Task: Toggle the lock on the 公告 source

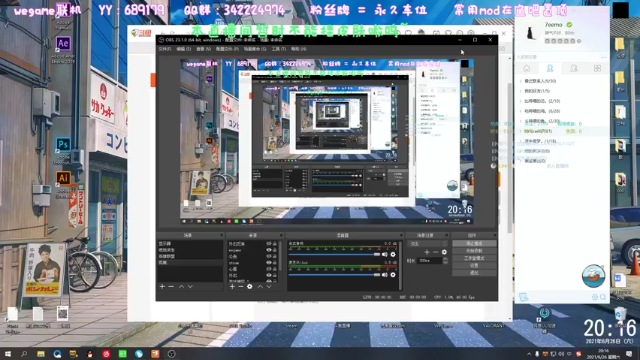Action: coord(275,256)
